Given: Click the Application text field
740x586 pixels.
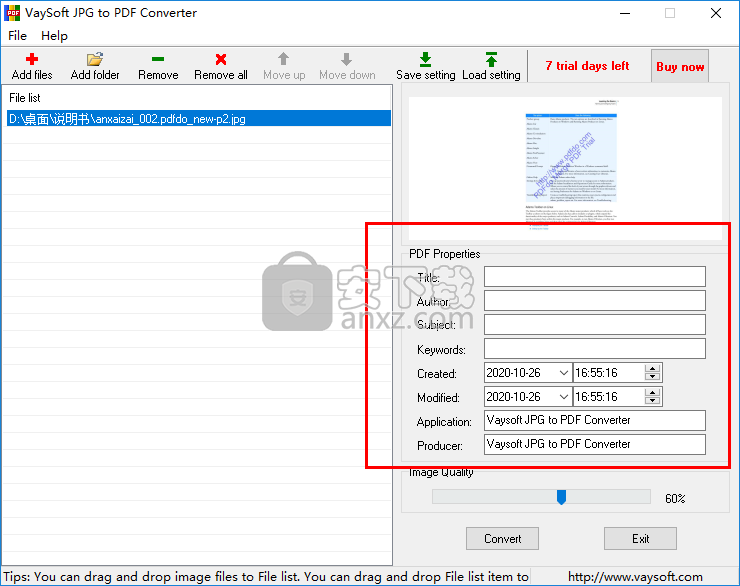Looking at the screenshot, I should point(595,420).
